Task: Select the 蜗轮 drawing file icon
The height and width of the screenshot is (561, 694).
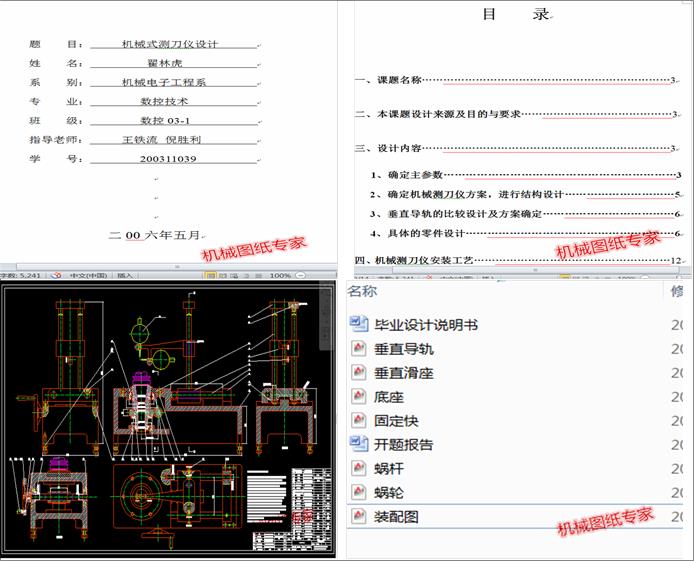Action: click(x=359, y=492)
